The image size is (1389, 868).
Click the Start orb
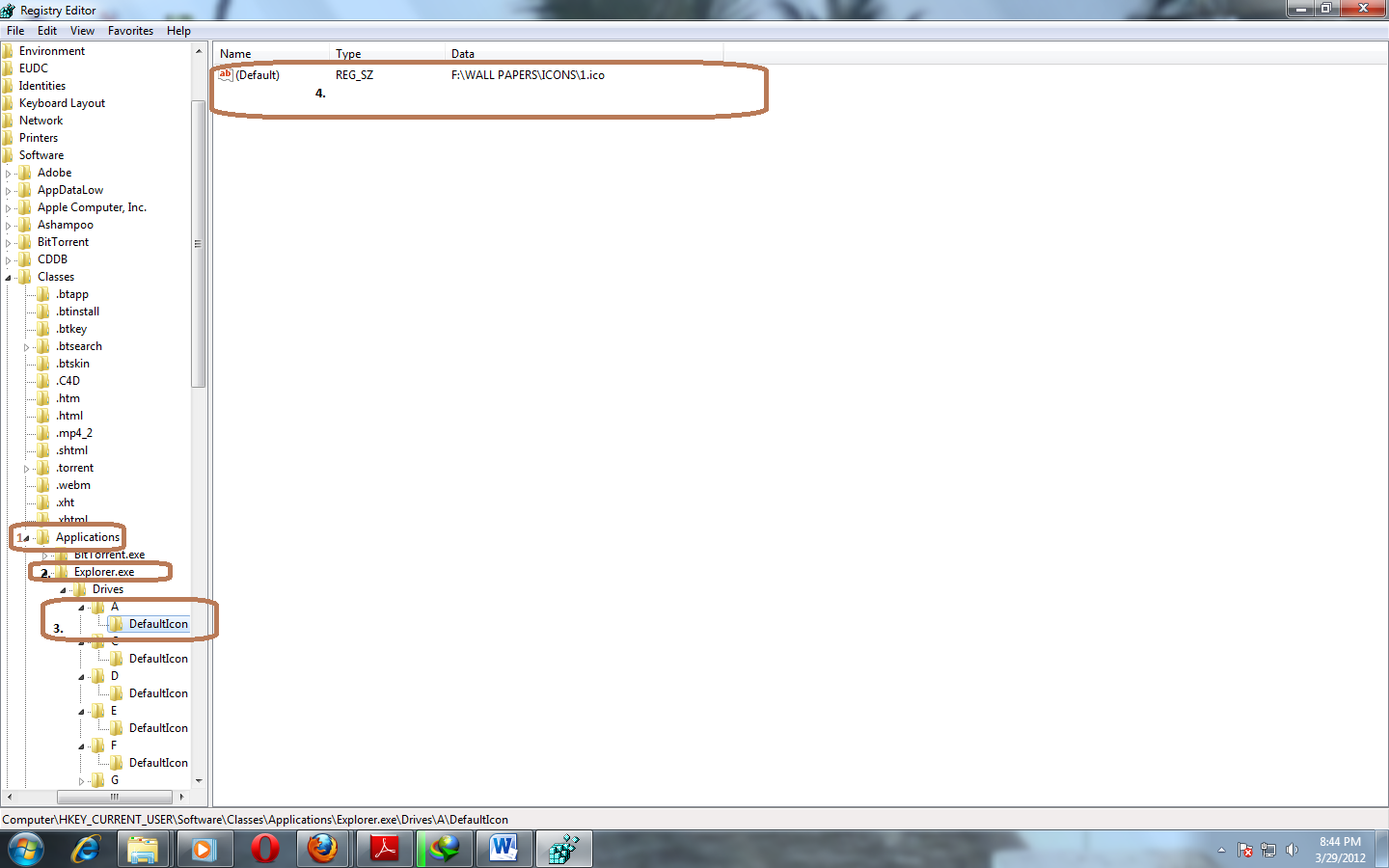coord(26,849)
